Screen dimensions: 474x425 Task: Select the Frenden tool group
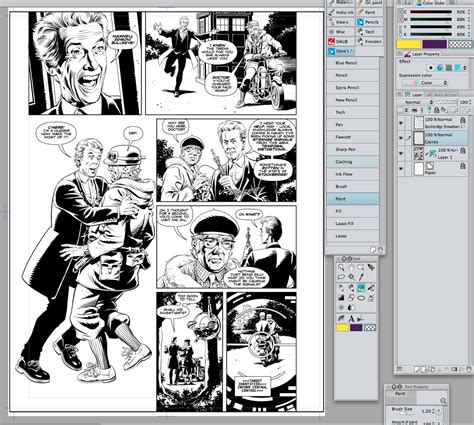369,42
